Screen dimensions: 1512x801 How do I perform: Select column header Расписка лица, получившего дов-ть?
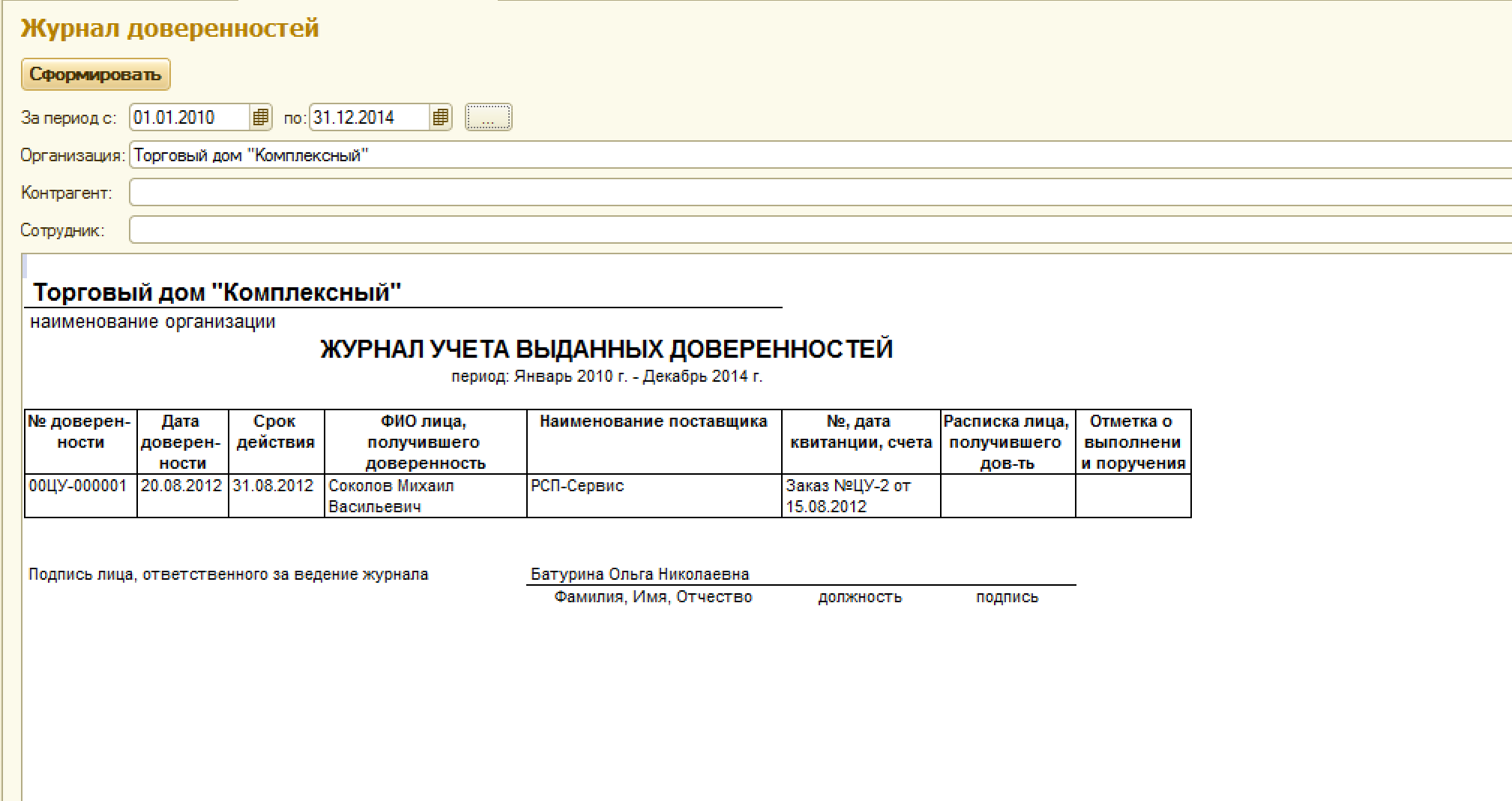tap(1008, 442)
